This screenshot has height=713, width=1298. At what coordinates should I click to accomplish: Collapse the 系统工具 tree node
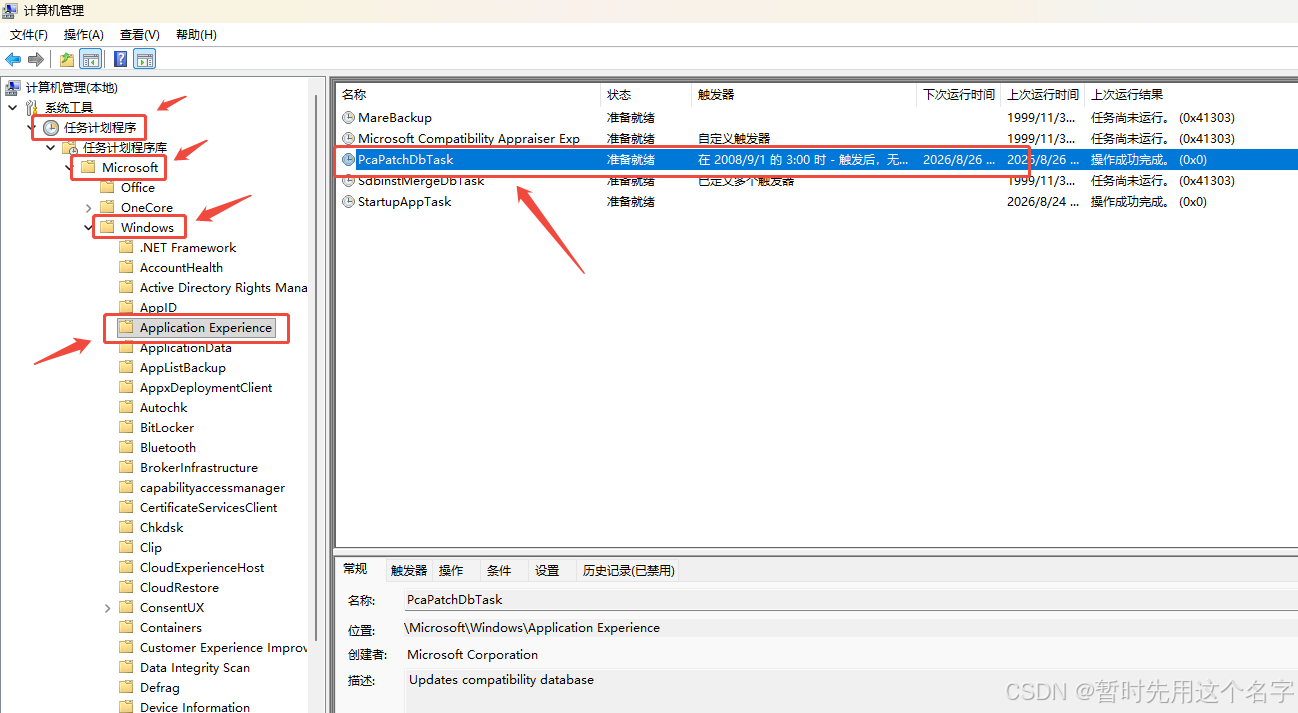12,107
